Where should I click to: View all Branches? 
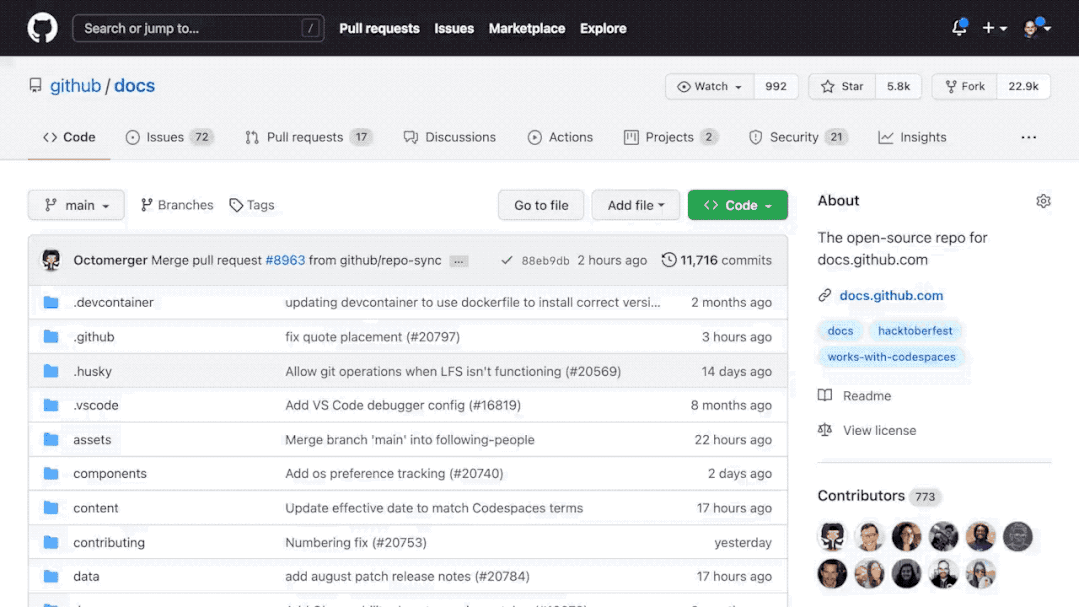coord(177,205)
